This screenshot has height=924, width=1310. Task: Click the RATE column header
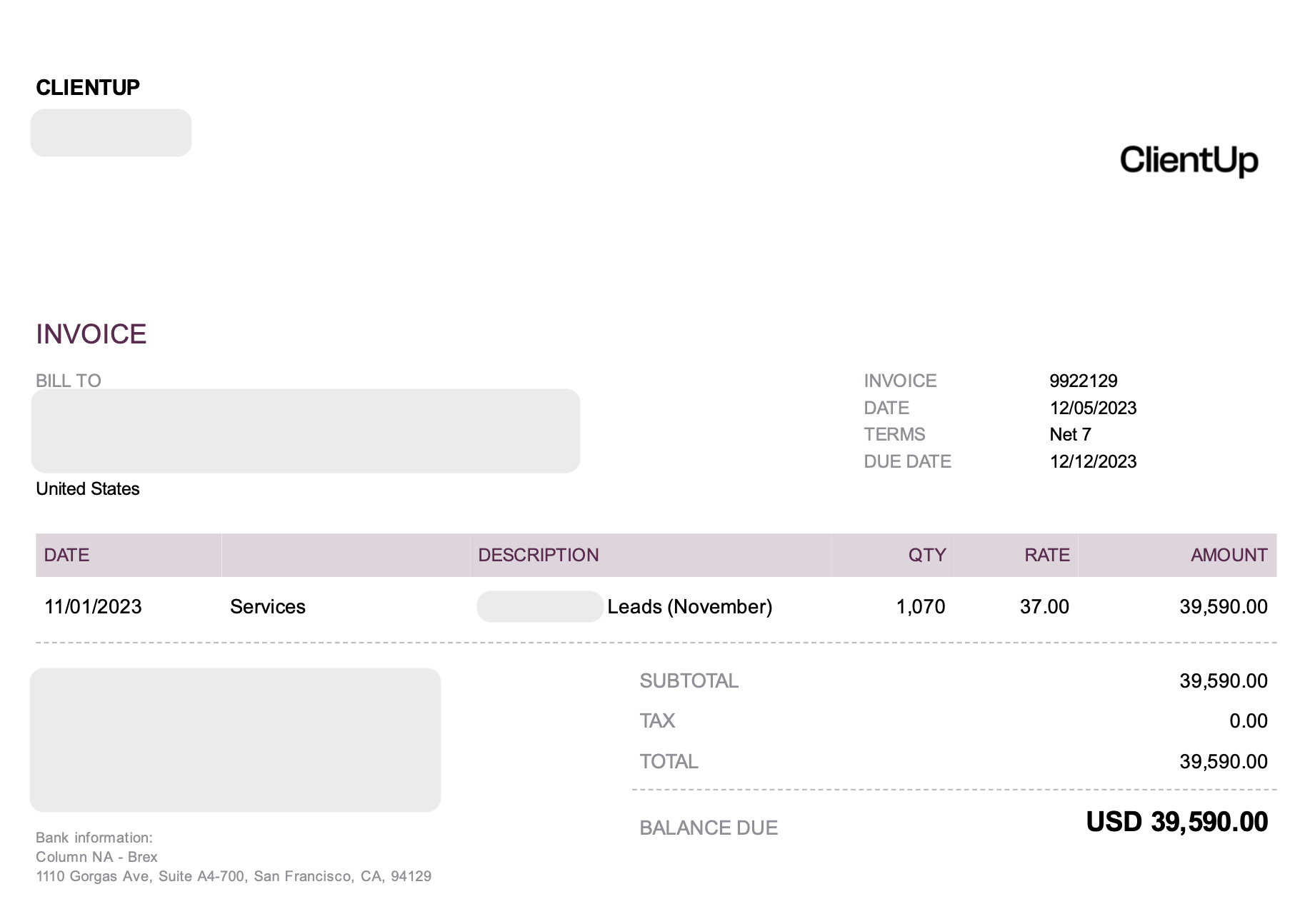point(1046,555)
